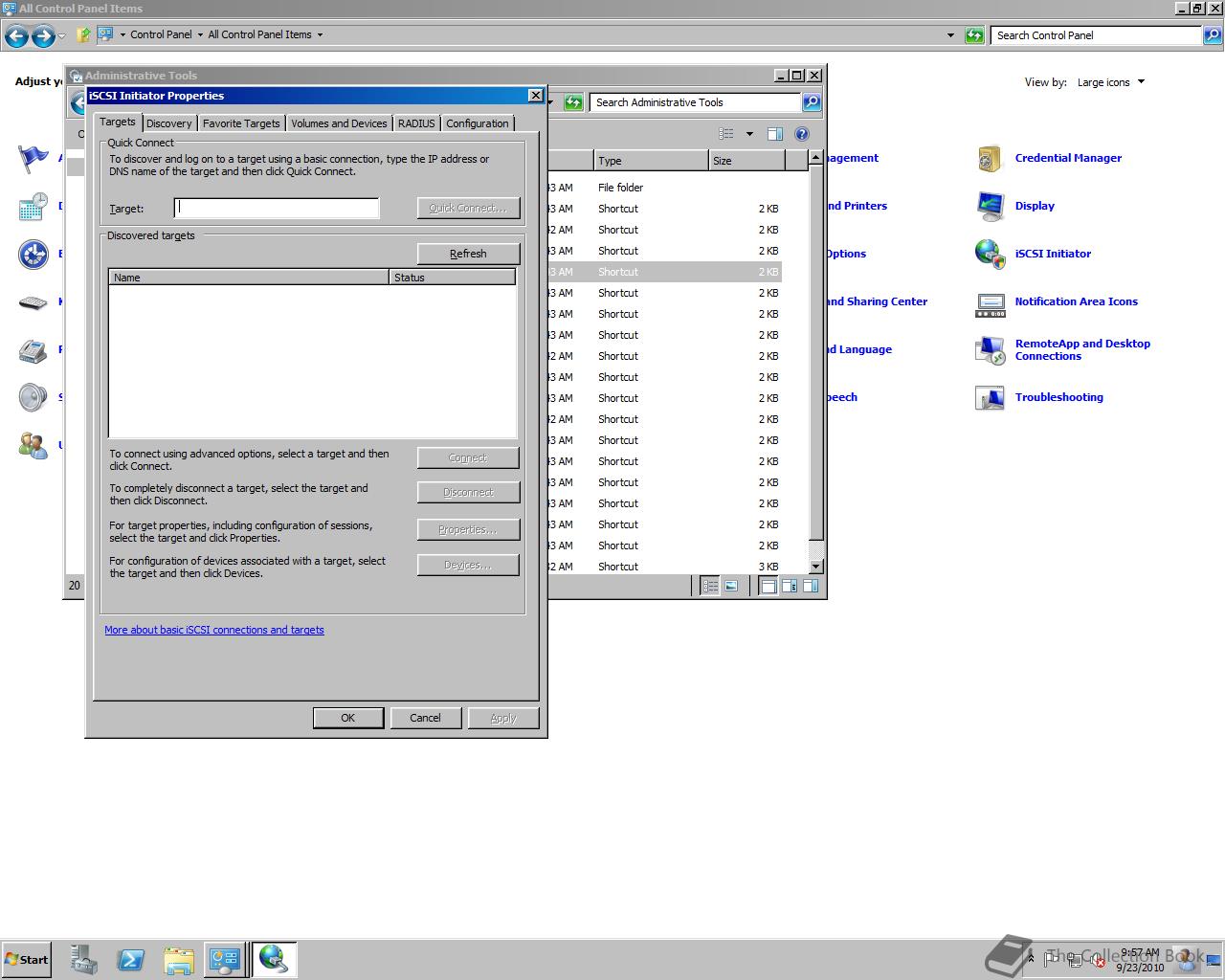Click the Control Panel back arrow button

16,36
